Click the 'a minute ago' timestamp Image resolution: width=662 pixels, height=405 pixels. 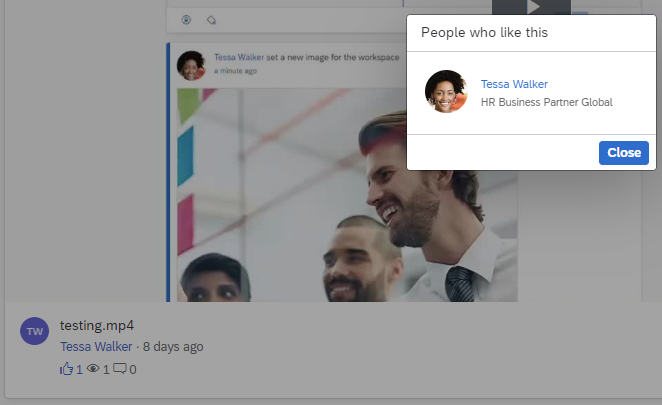coord(235,71)
